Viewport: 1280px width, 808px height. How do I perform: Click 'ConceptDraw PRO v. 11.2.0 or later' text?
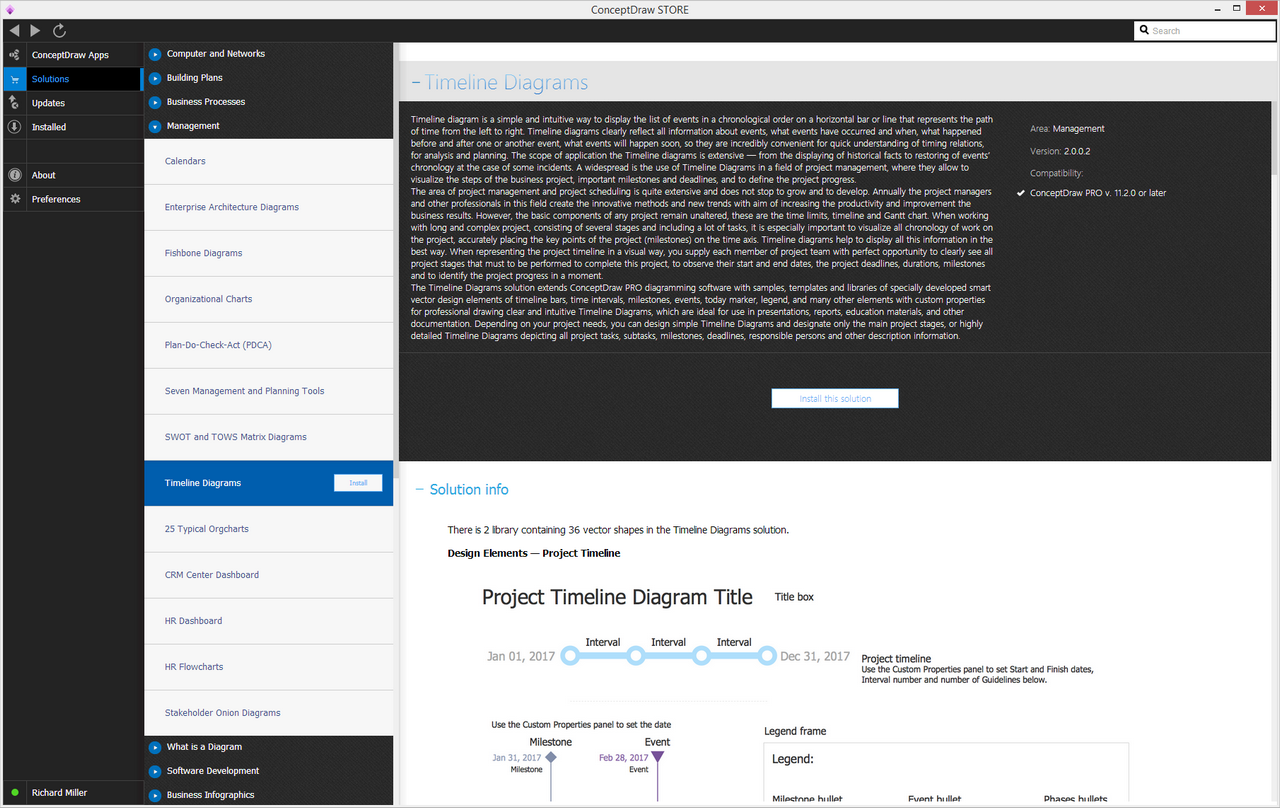[x=1098, y=193]
